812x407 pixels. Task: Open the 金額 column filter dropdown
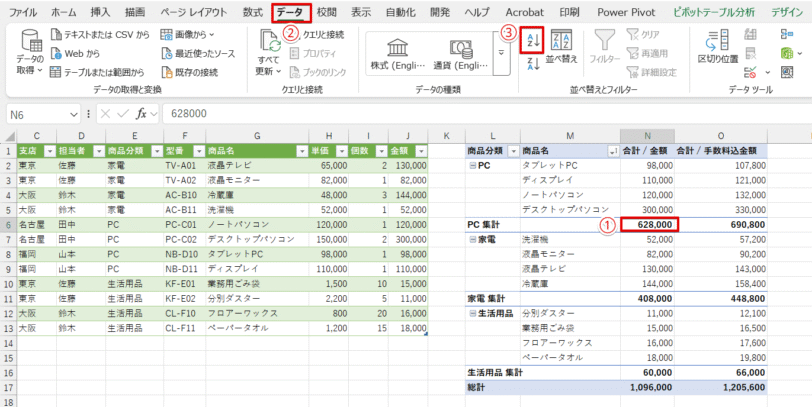(x=422, y=151)
